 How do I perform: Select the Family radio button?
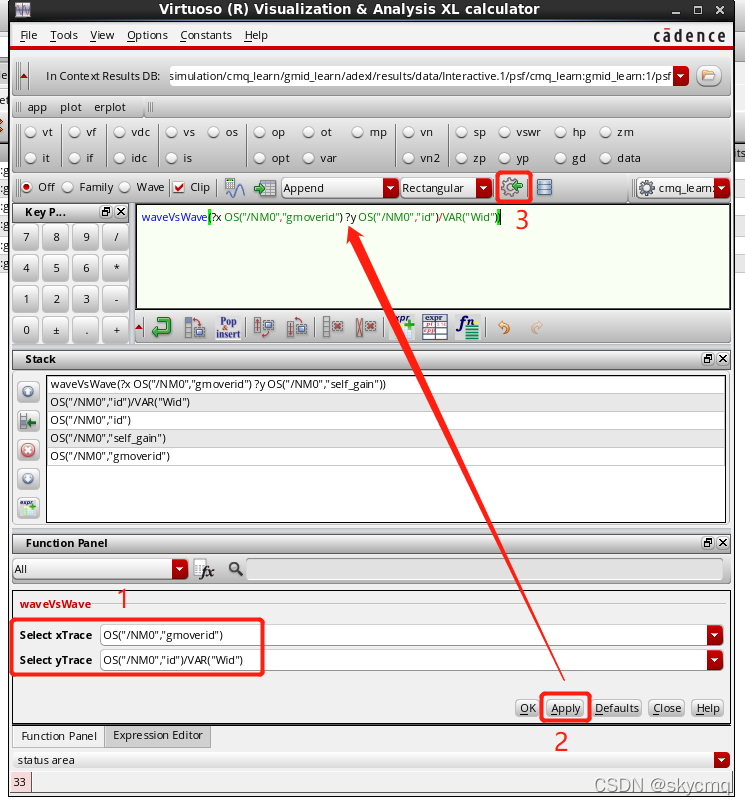click(68, 187)
